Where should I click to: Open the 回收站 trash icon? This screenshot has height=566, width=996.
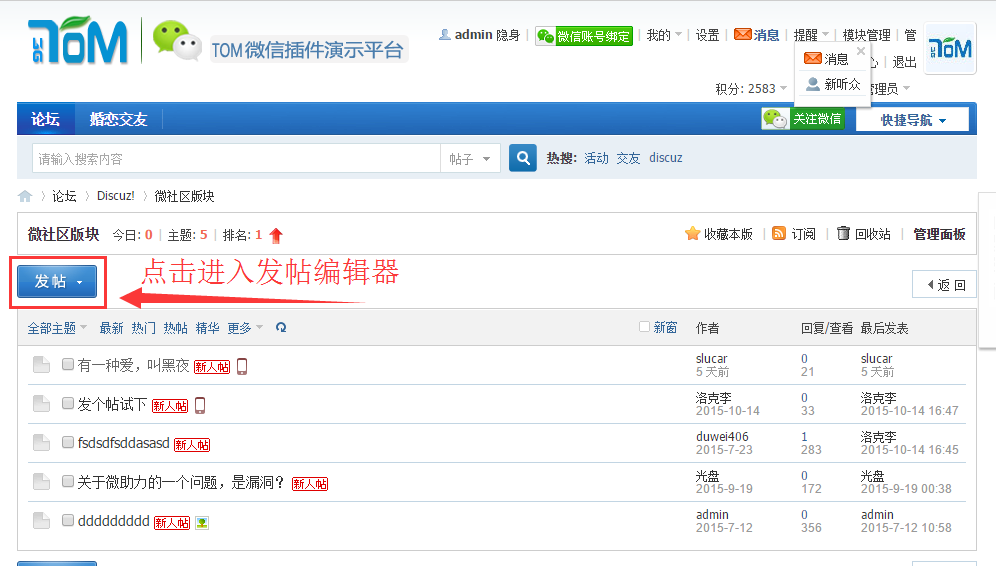coord(843,234)
